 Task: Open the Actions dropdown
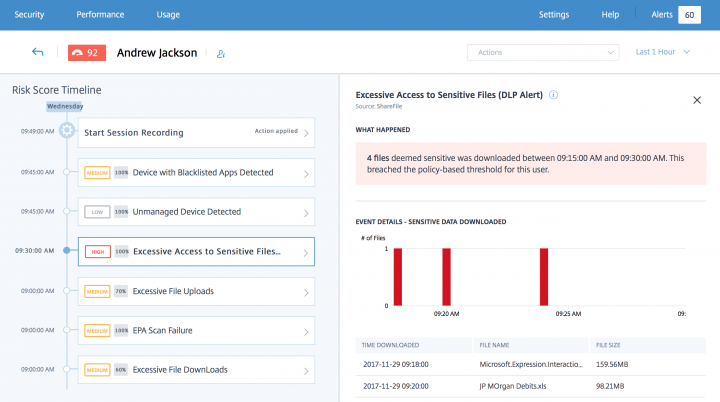point(541,52)
